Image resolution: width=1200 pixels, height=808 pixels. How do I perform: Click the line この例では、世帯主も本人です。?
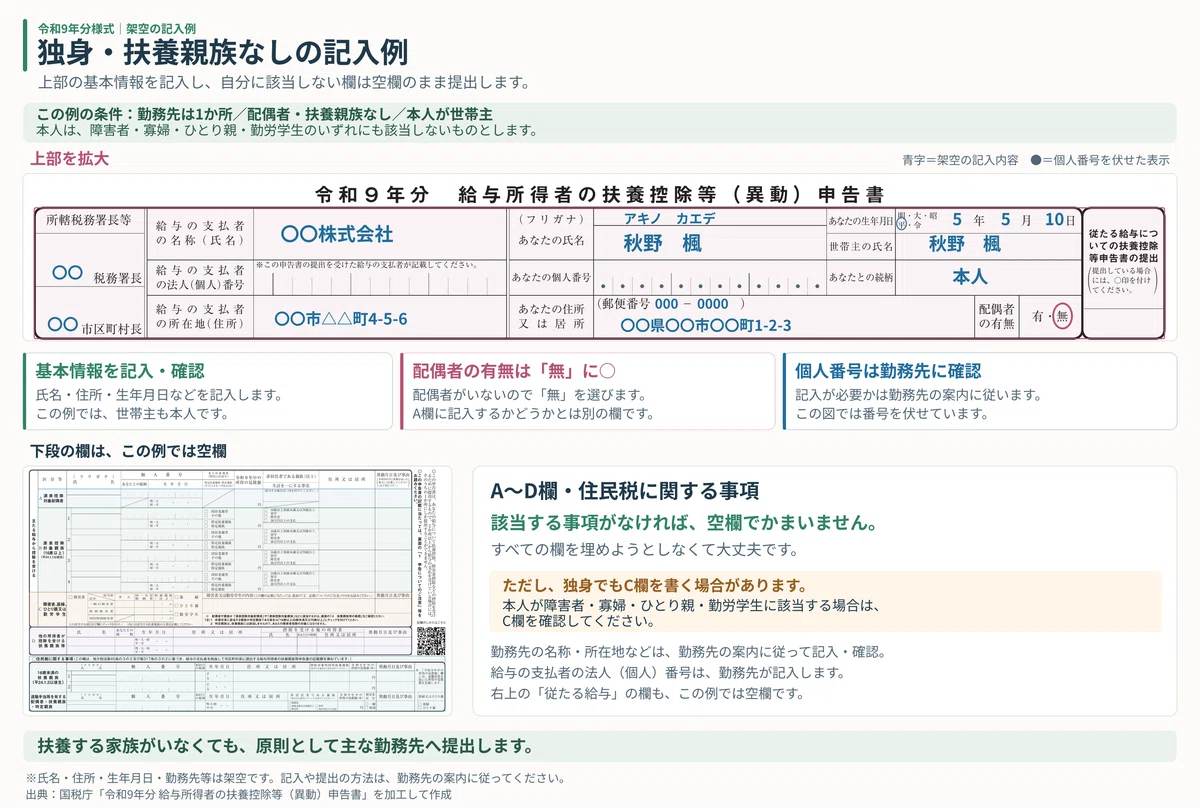point(133,413)
